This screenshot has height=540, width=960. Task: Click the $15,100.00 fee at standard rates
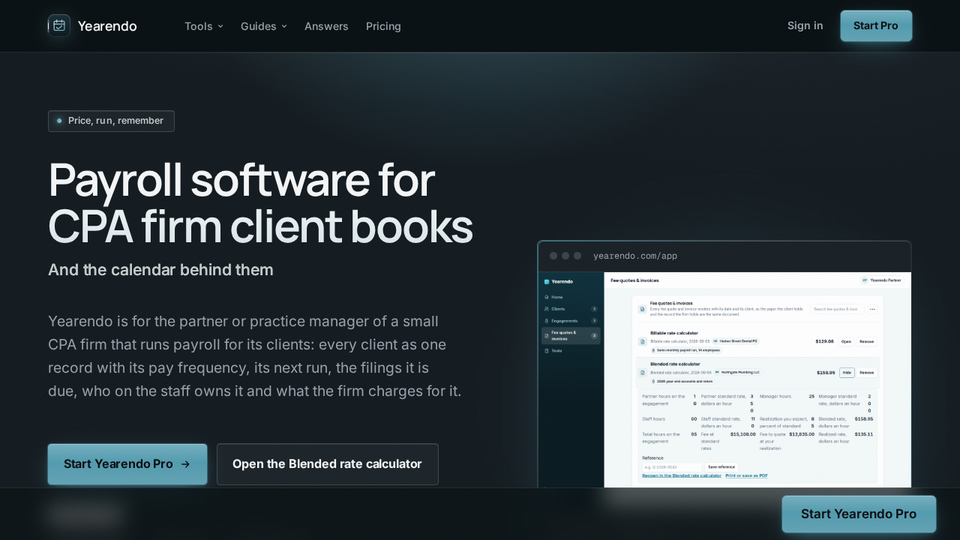743,434
